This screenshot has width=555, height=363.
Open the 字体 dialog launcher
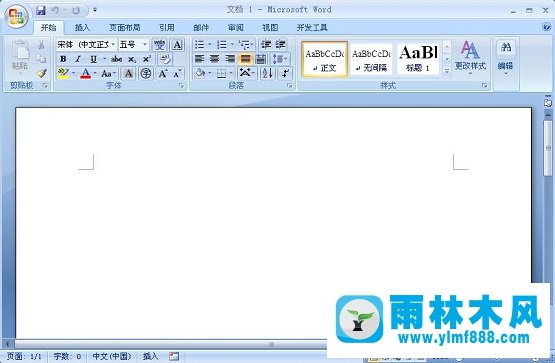181,85
